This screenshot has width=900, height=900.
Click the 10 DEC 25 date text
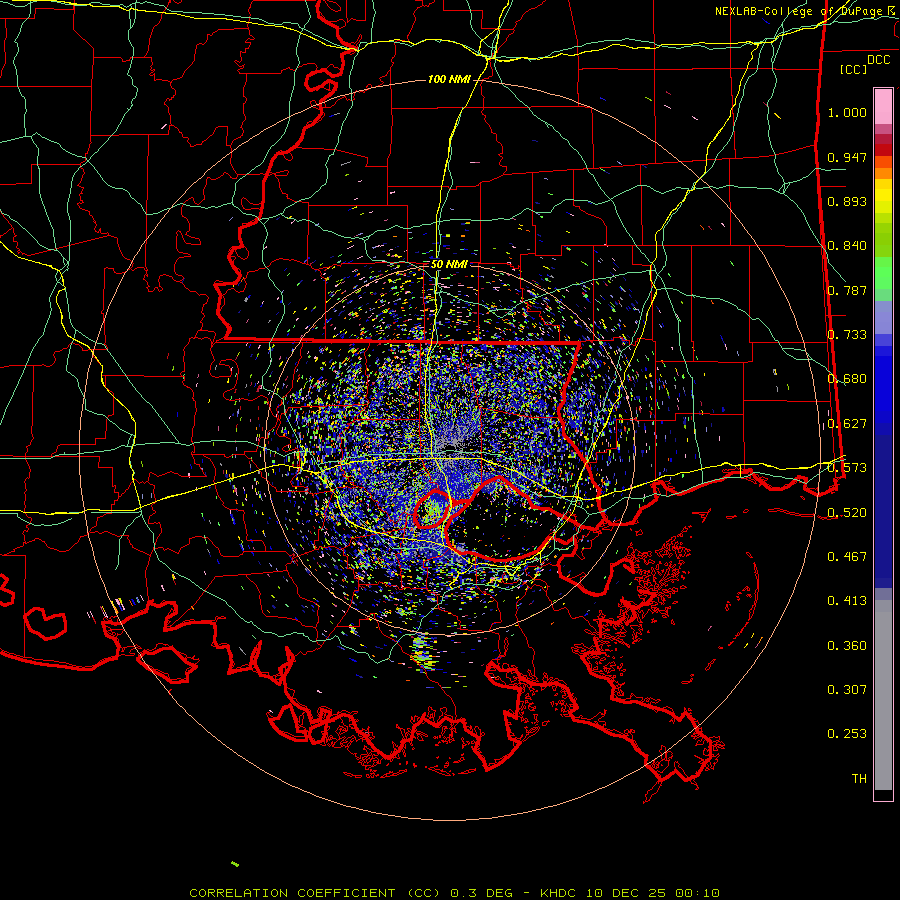click(627, 893)
